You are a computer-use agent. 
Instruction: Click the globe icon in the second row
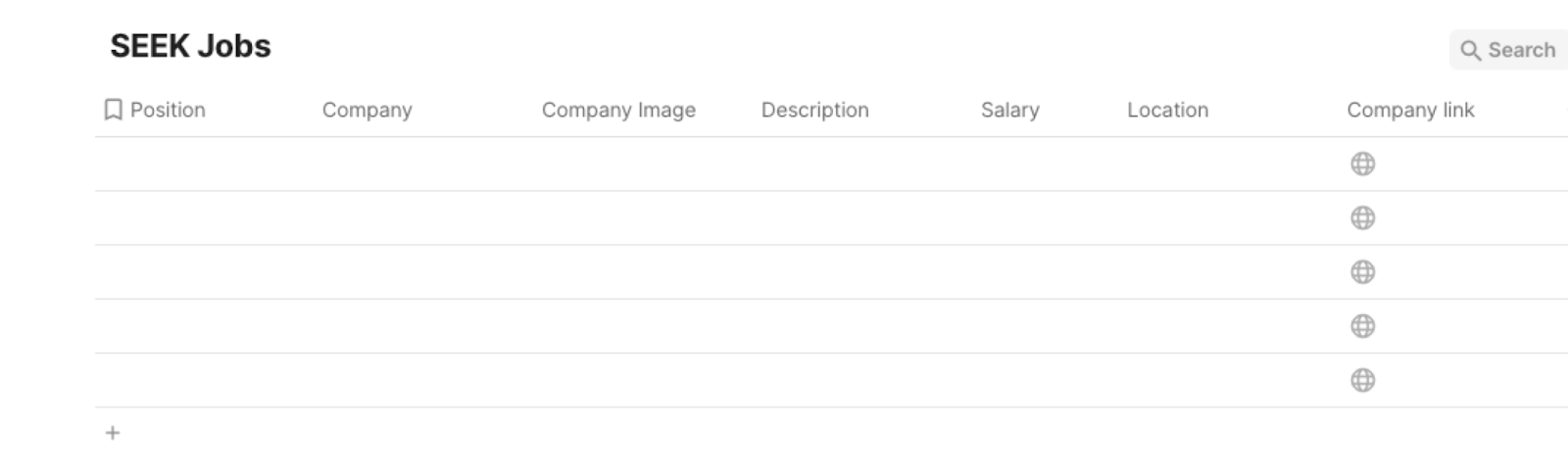(x=1362, y=217)
